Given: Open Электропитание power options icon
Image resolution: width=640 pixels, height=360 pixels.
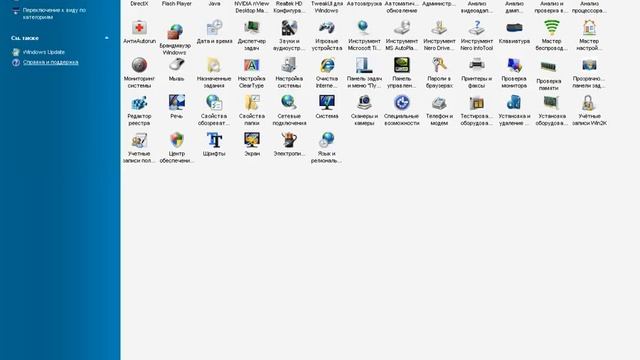Looking at the screenshot, I should [x=289, y=140].
